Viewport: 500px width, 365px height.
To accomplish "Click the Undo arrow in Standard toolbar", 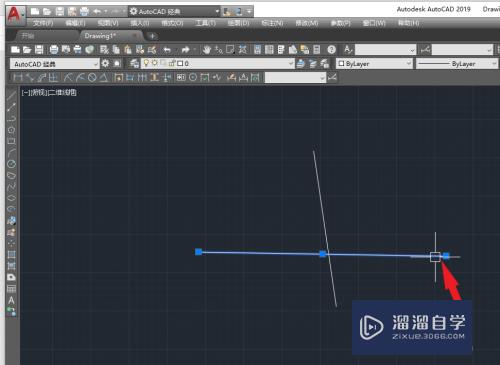I will pyautogui.click(x=167, y=50).
